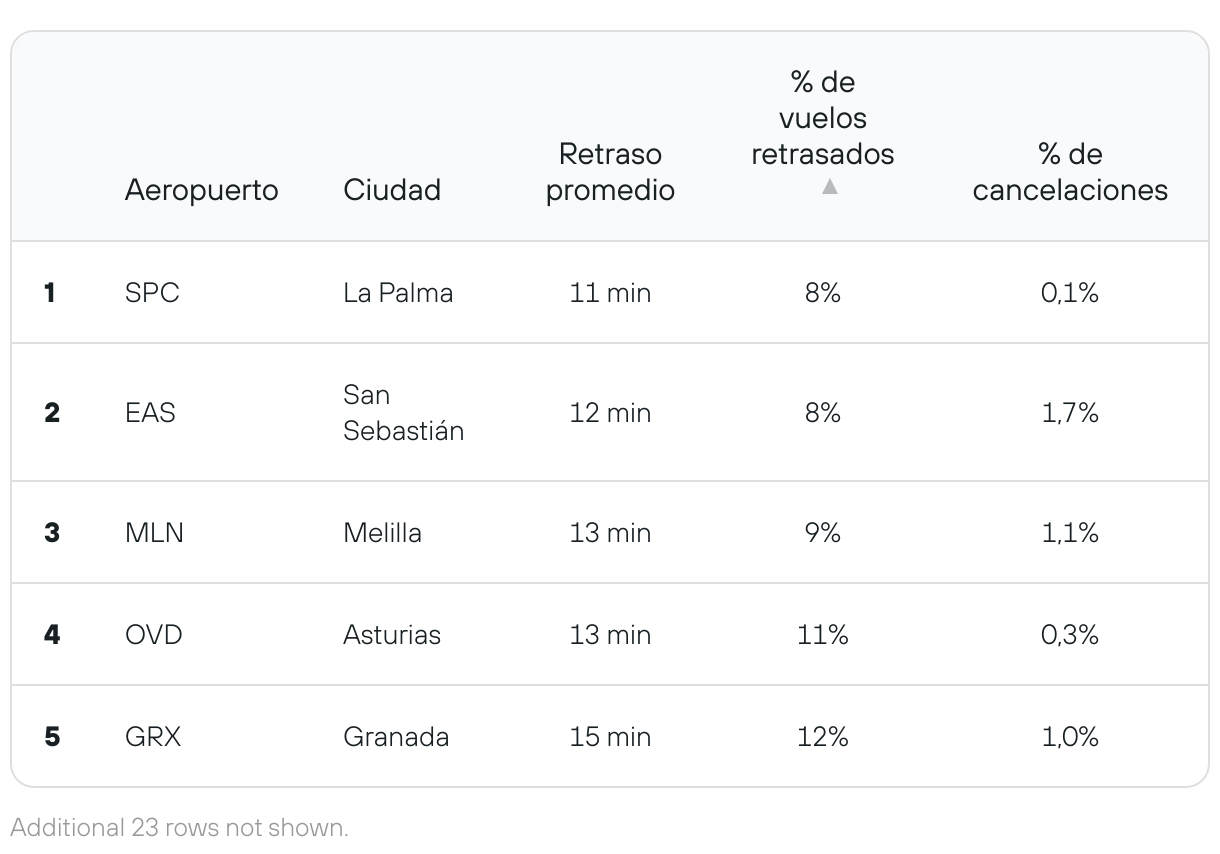Select the SPC airport cell

click(152, 293)
